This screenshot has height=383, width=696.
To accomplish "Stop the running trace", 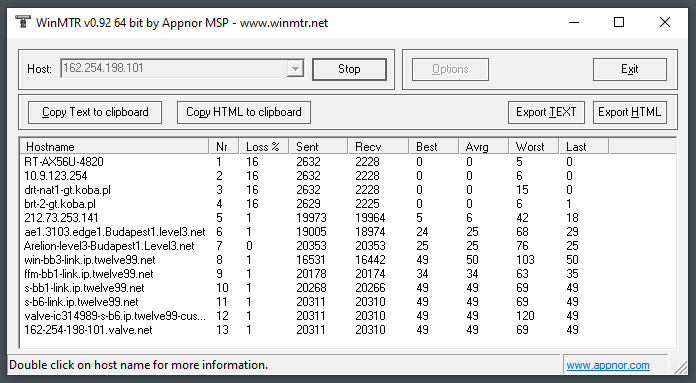I will pos(349,69).
